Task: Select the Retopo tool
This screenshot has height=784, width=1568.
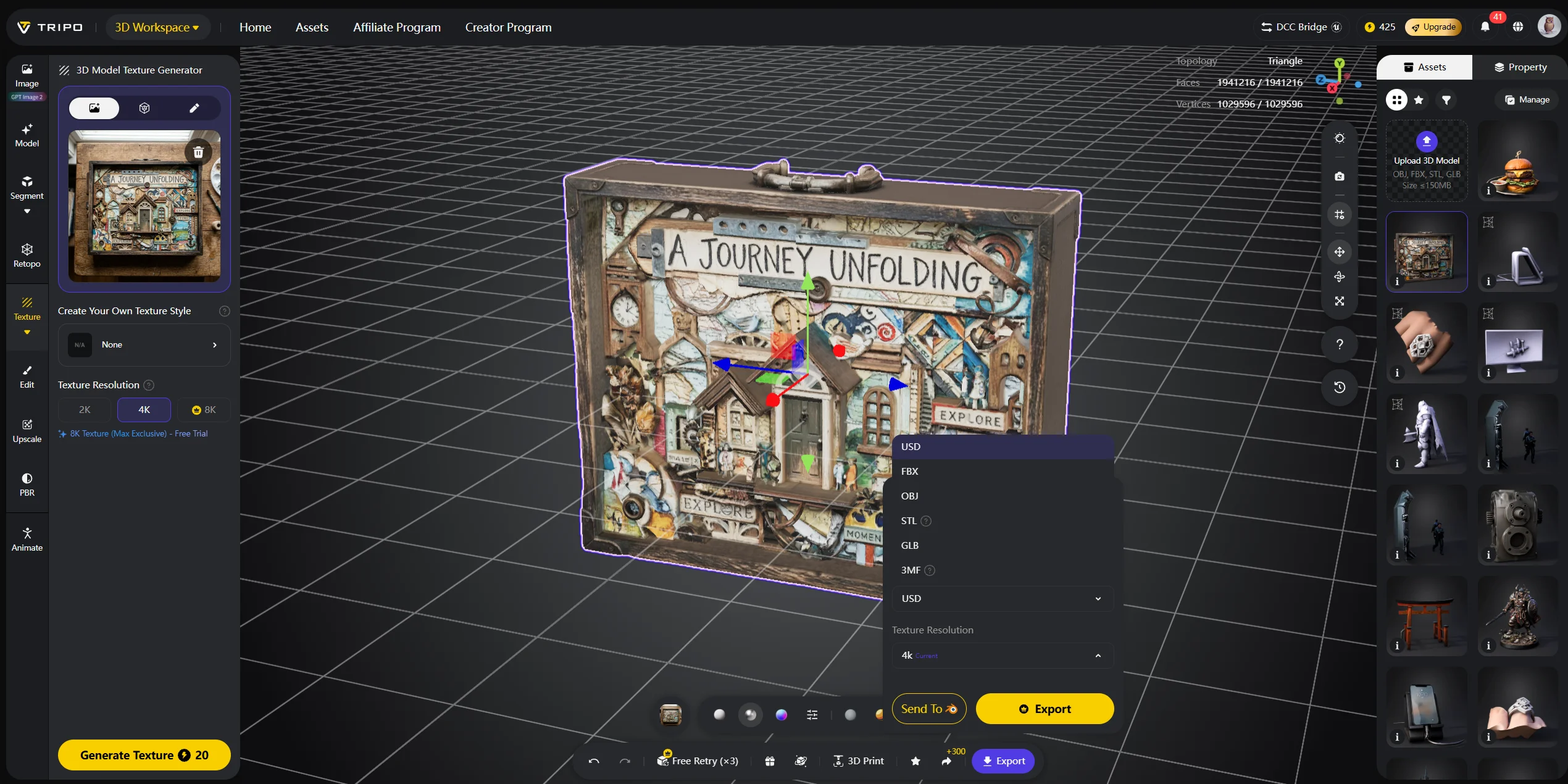Action: point(27,256)
